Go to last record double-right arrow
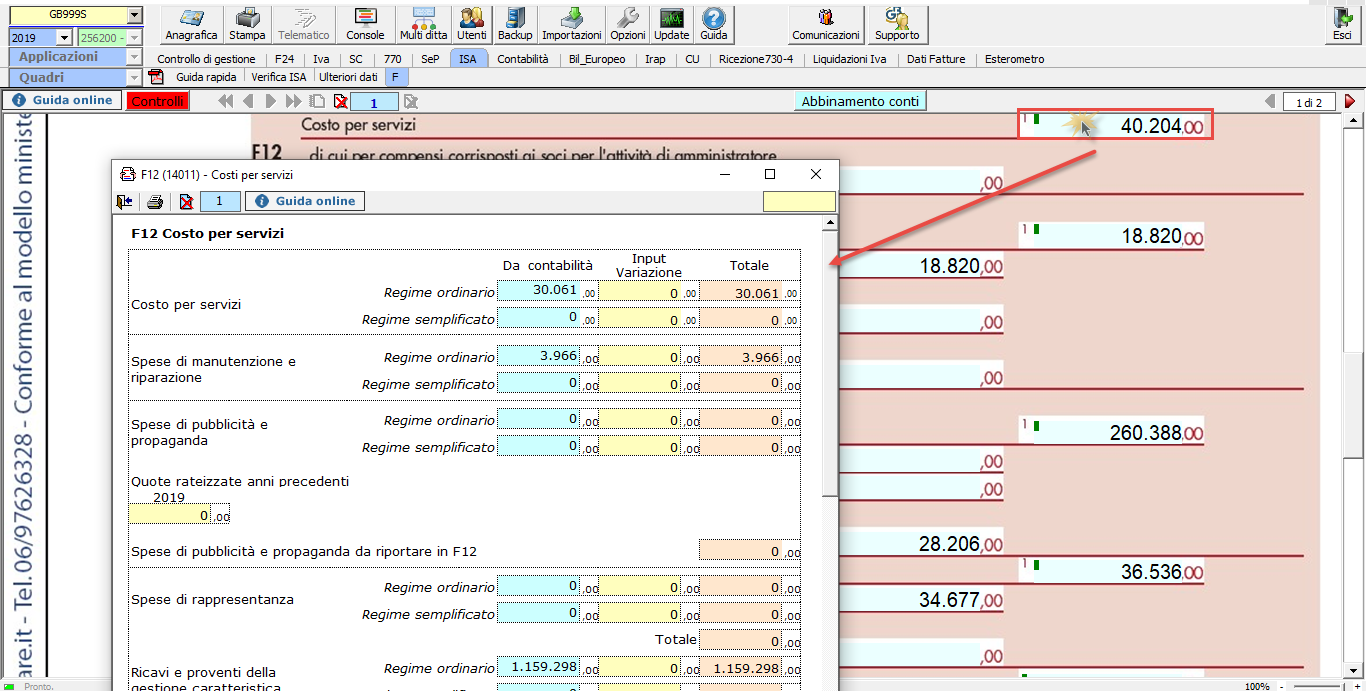 coord(293,101)
